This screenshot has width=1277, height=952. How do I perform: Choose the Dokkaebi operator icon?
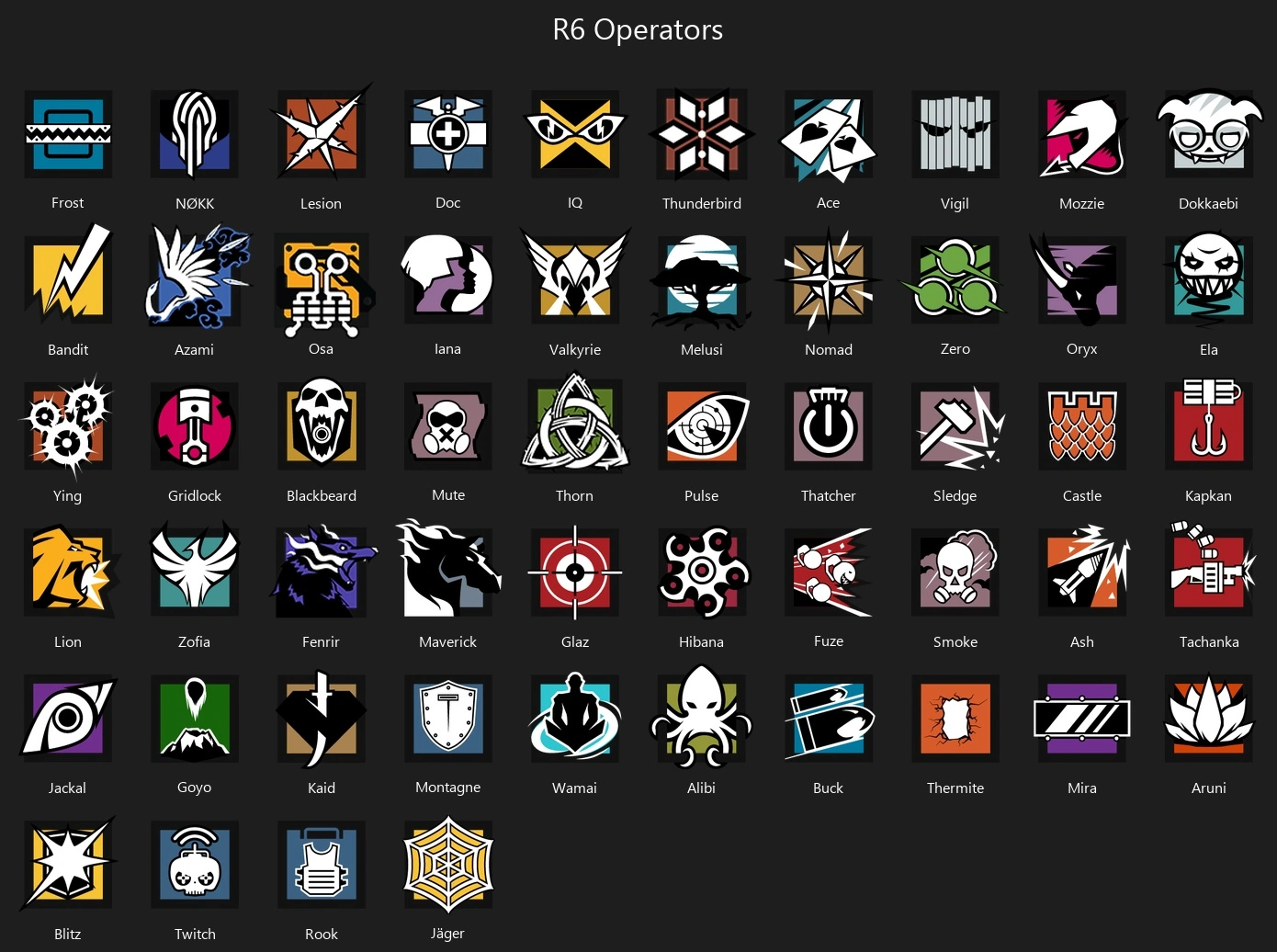1208,134
